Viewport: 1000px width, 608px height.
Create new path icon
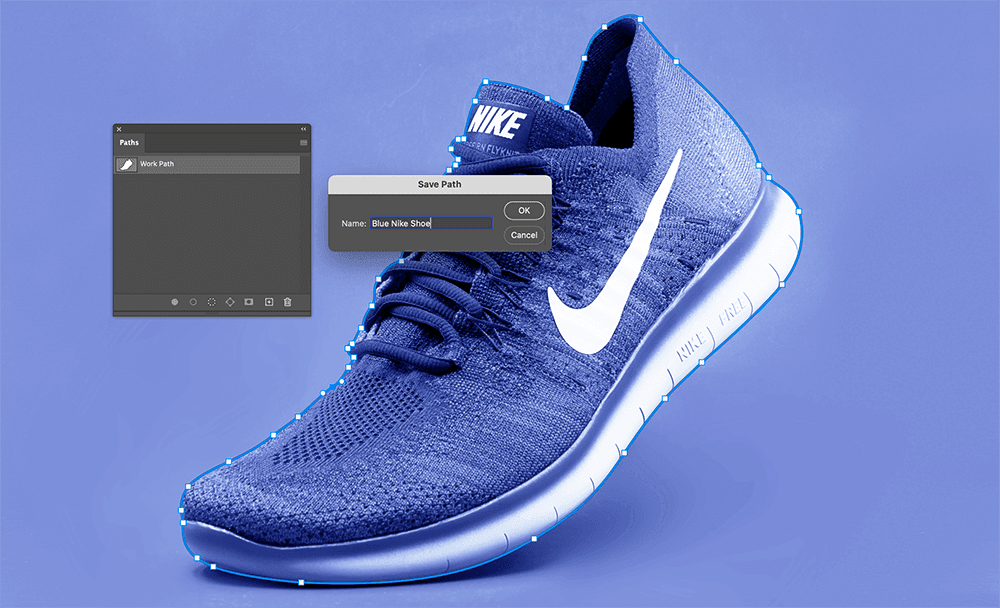269,302
